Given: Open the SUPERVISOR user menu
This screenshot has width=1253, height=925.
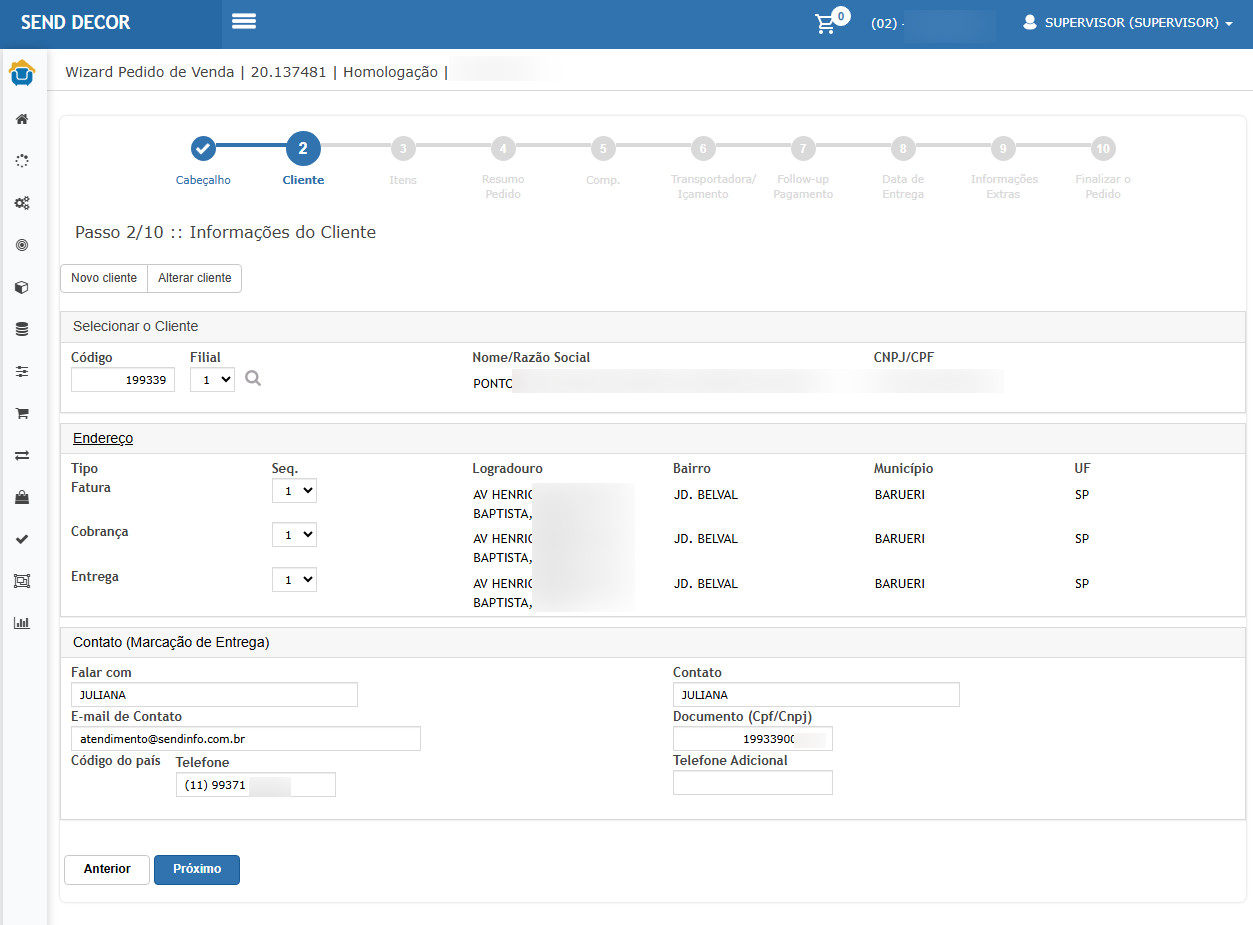Looking at the screenshot, I should click(x=1127, y=23).
